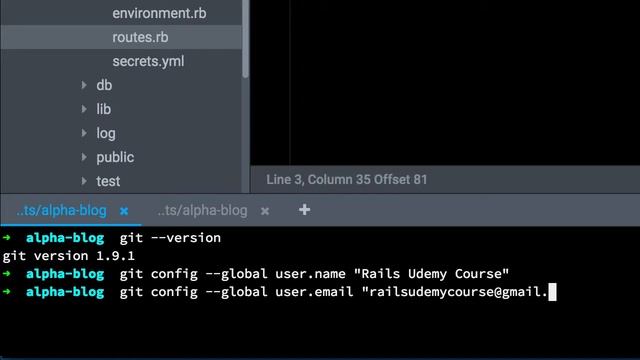The height and width of the screenshot is (360, 640).
Task: Click the 'git --version' command text
Action: pyautogui.click(x=170, y=238)
